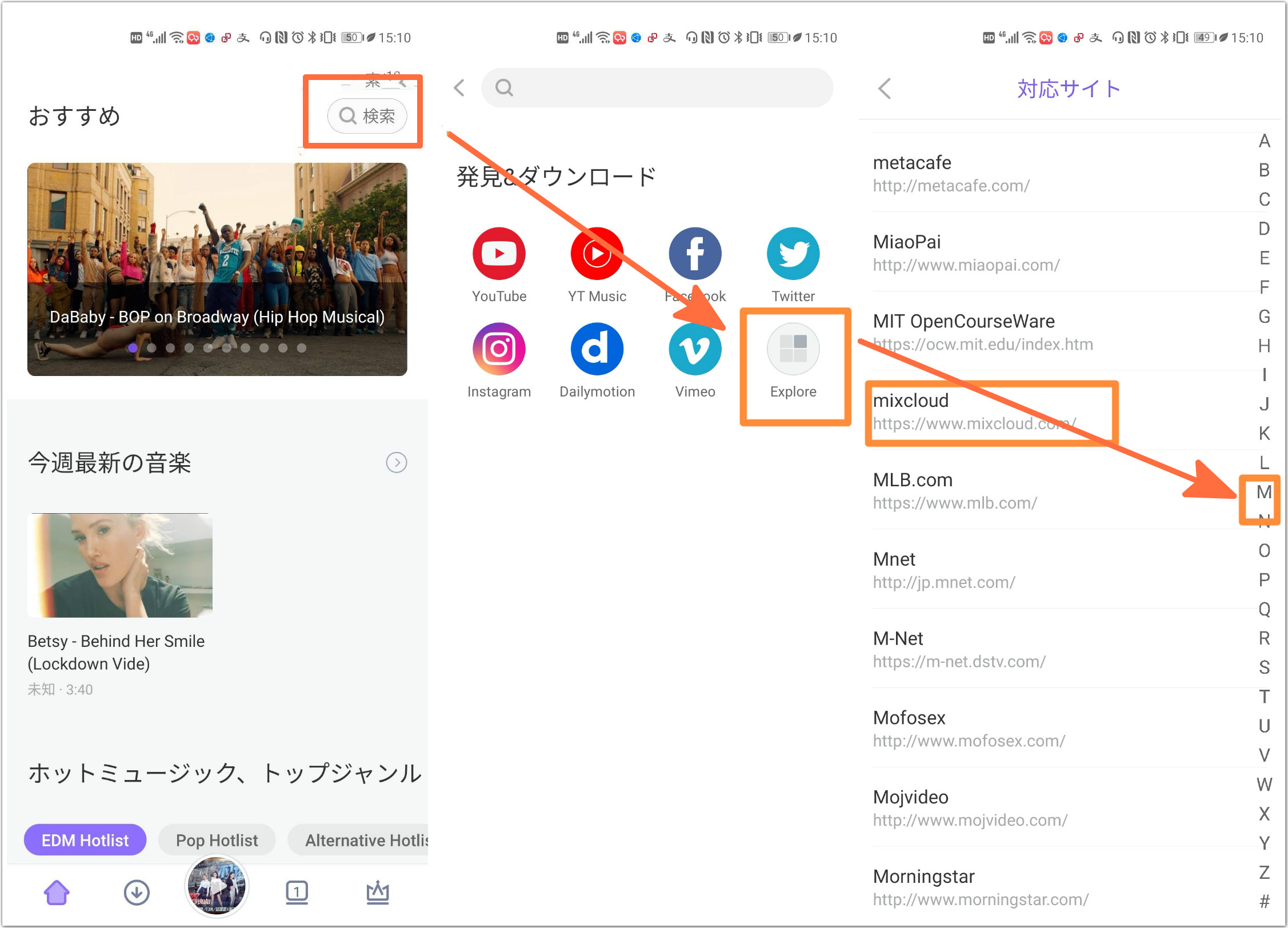Open the Instagram icon
This screenshot has width=1288, height=928.
(x=499, y=349)
